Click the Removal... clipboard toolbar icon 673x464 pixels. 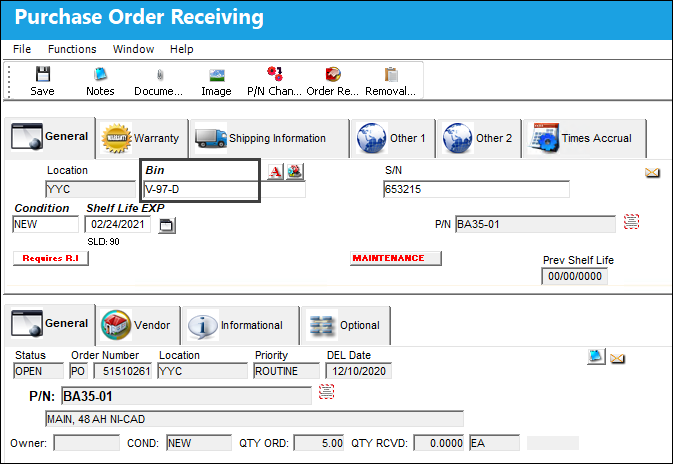(x=391, y=81)
